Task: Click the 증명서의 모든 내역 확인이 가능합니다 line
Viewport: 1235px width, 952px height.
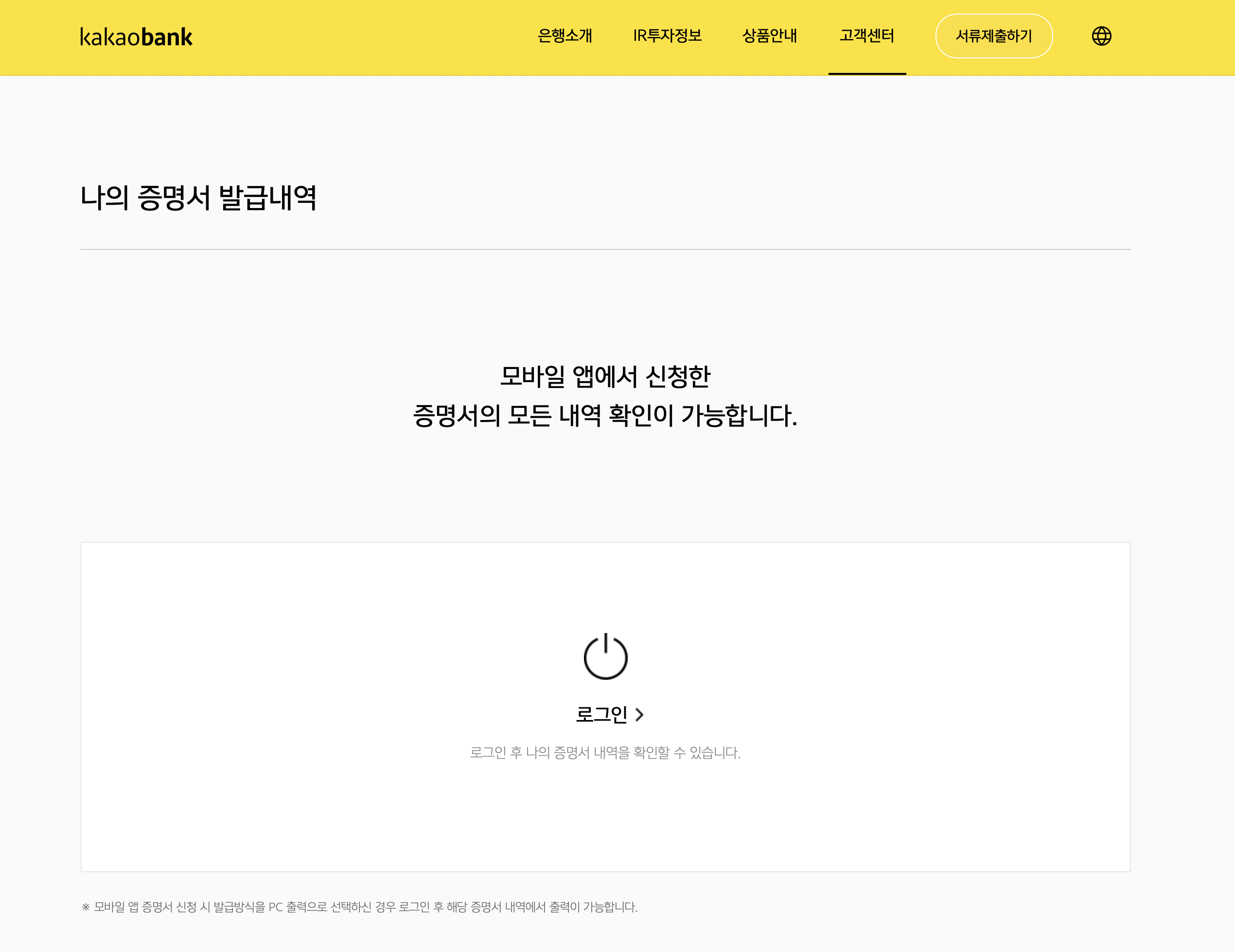Action: pos(605,416)
